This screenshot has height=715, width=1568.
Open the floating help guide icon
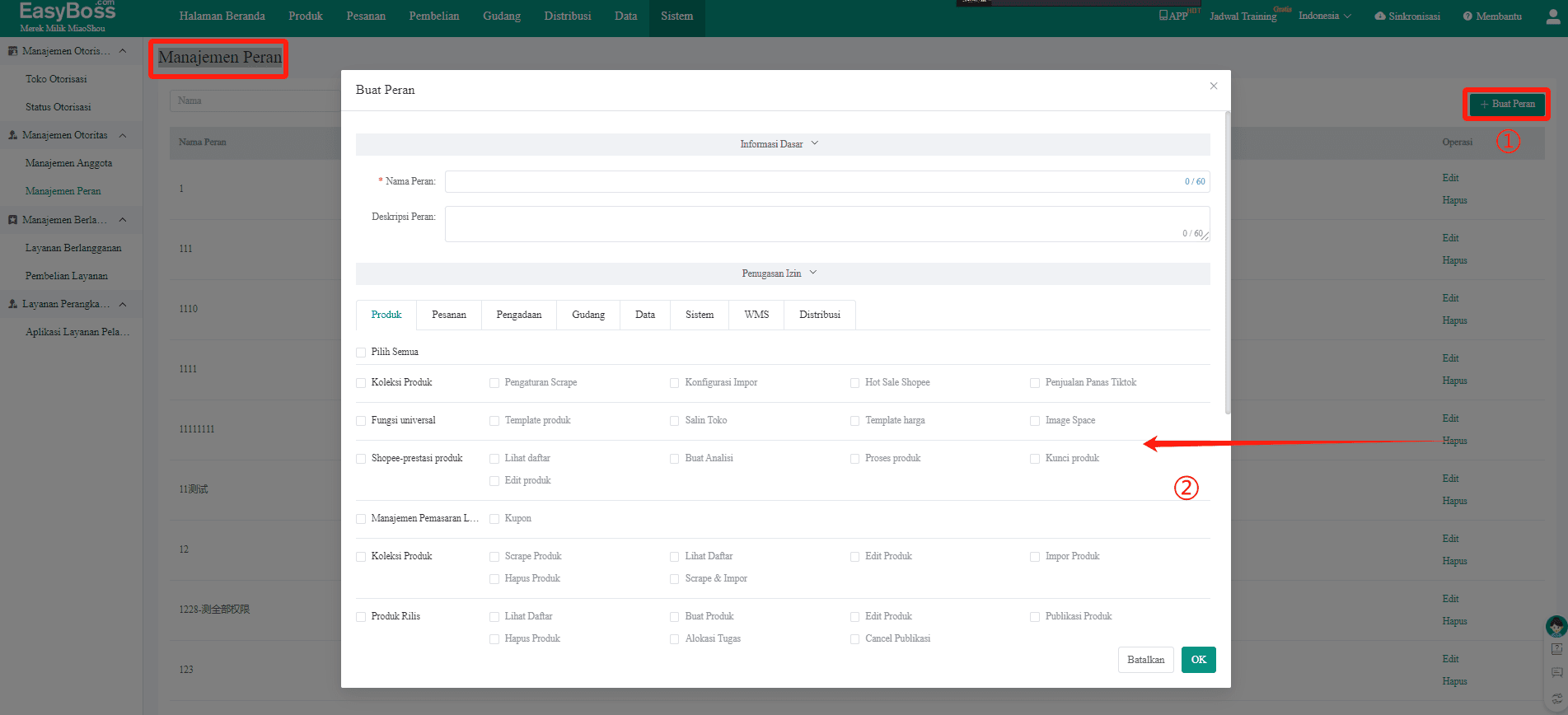(x=1556, y=649)
